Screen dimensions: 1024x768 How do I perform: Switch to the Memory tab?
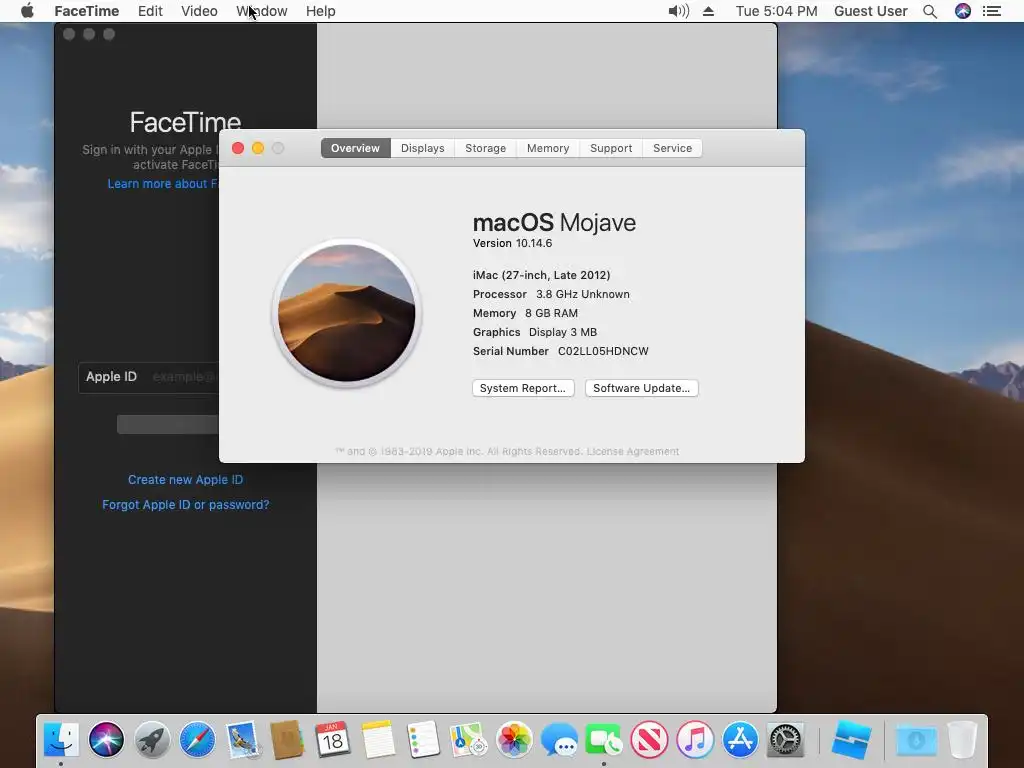pyautogui.click(x=548, y=148)
